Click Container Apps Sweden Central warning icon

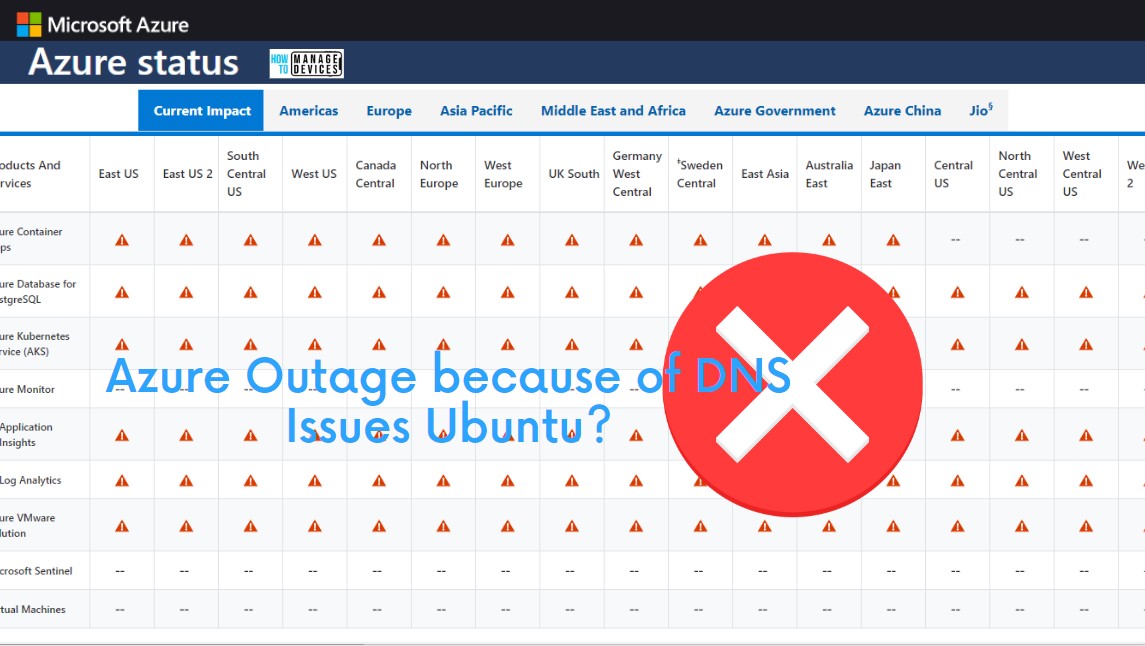(x=700, y=240)
